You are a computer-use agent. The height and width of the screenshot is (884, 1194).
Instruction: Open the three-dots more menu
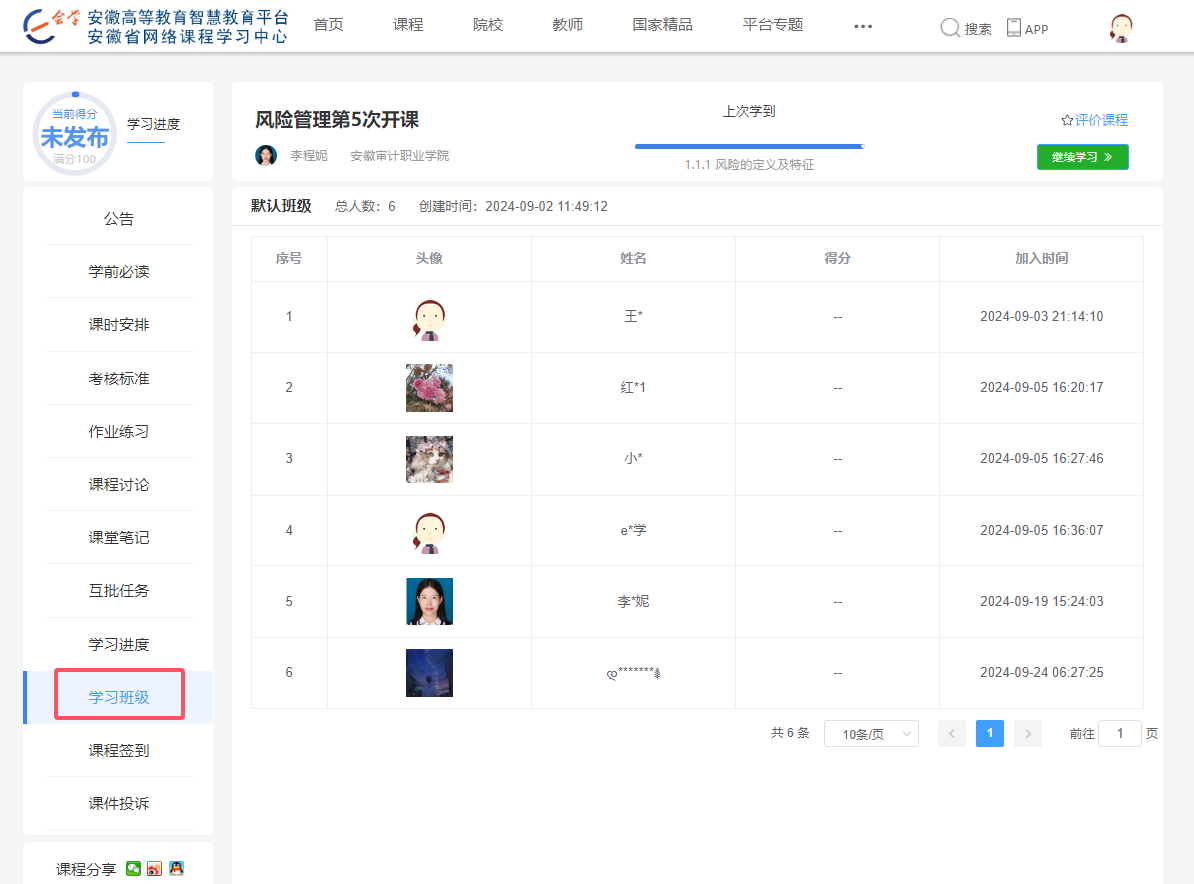(x=863, y=27)
